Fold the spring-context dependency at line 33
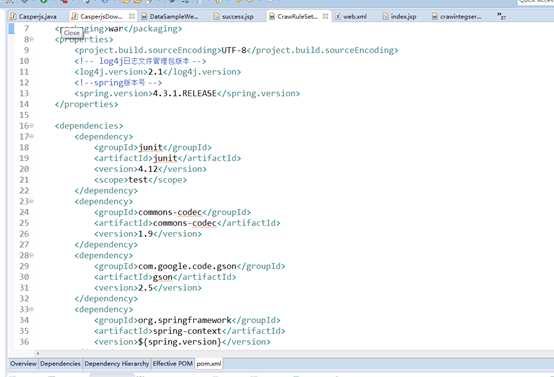This screenshot has height=377, width=554. [32, 309]
